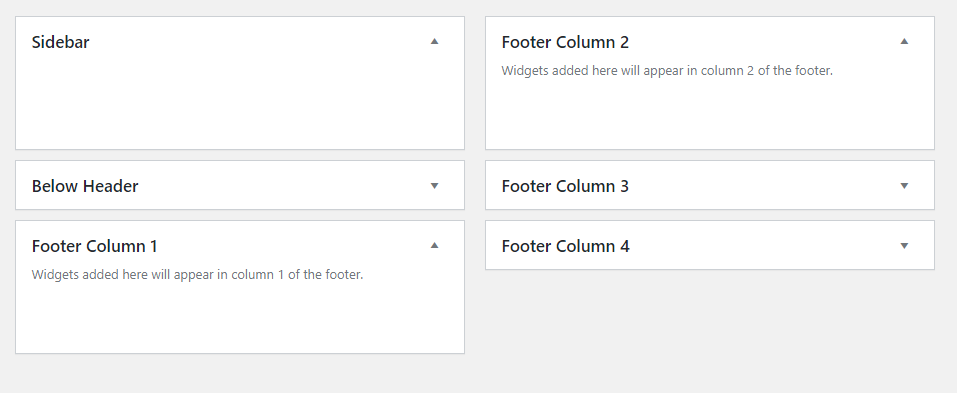
Task: Expand the Below Header panel arrow
Action: 435,186
